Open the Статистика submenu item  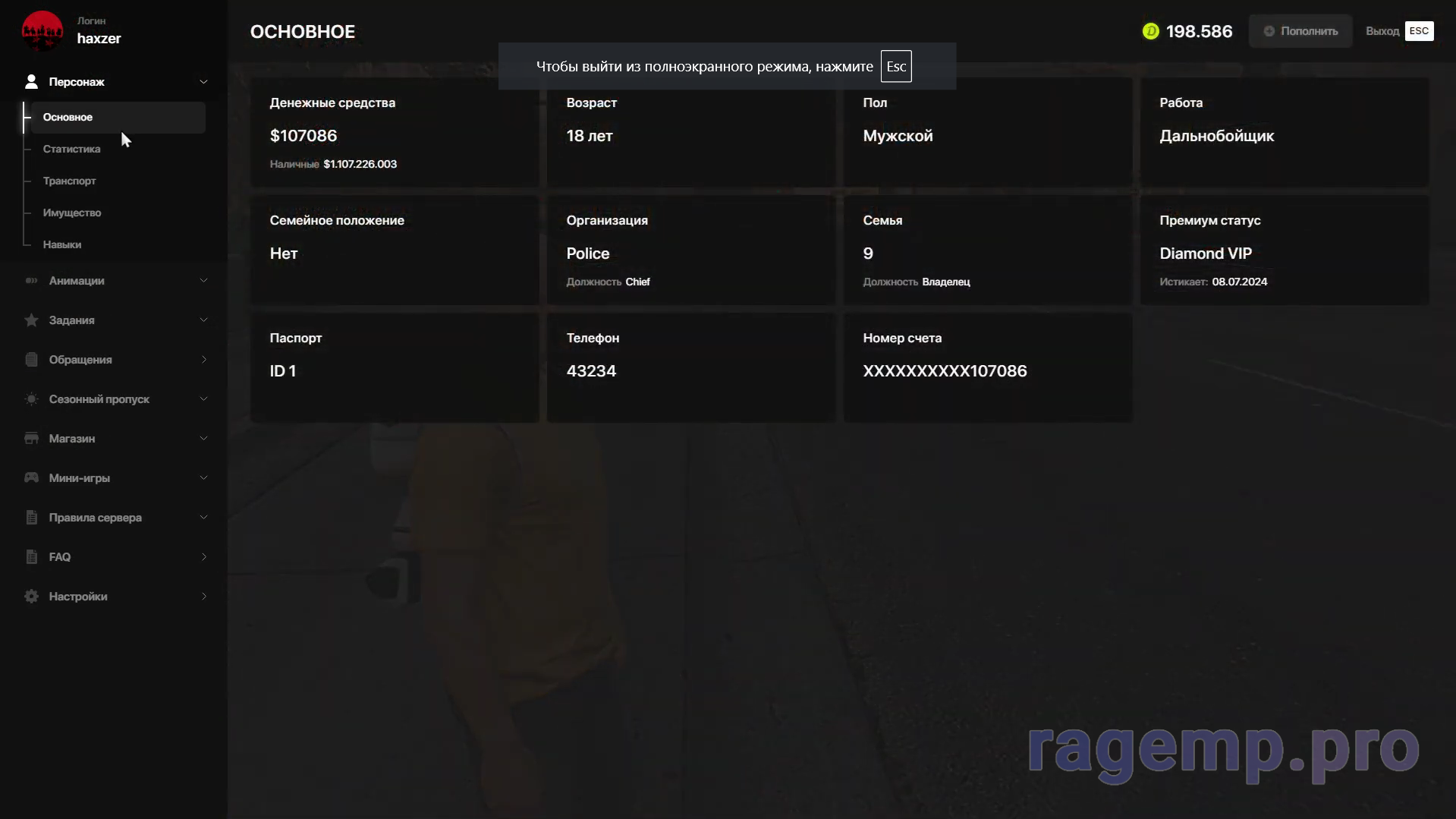coord(71,149)
